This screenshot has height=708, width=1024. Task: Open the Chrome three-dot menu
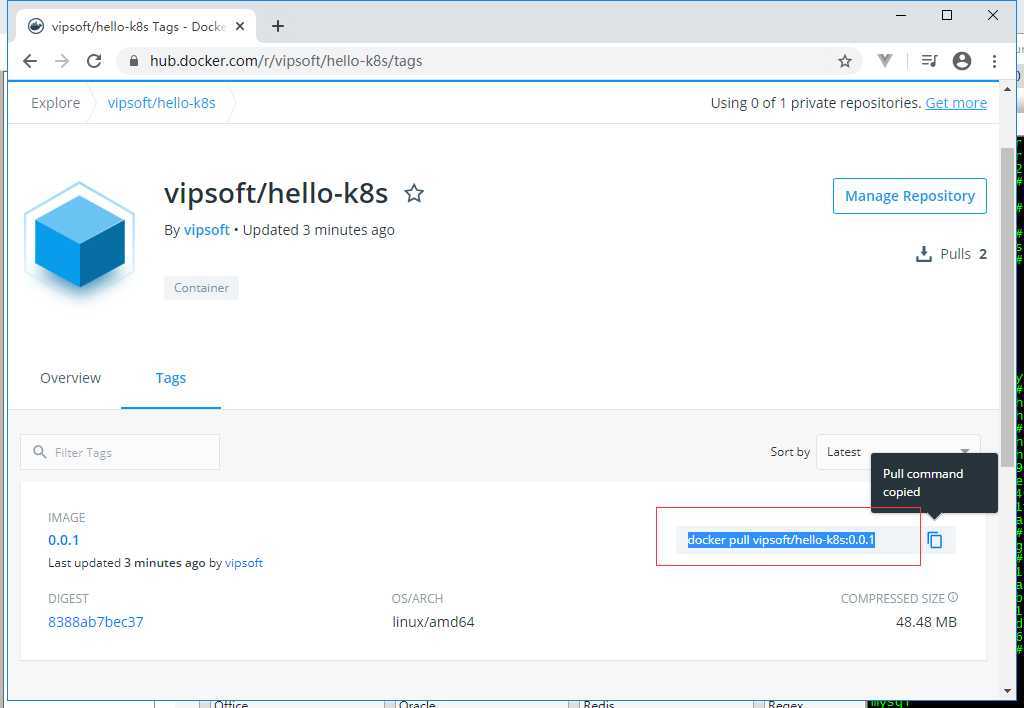pos(994,61)
